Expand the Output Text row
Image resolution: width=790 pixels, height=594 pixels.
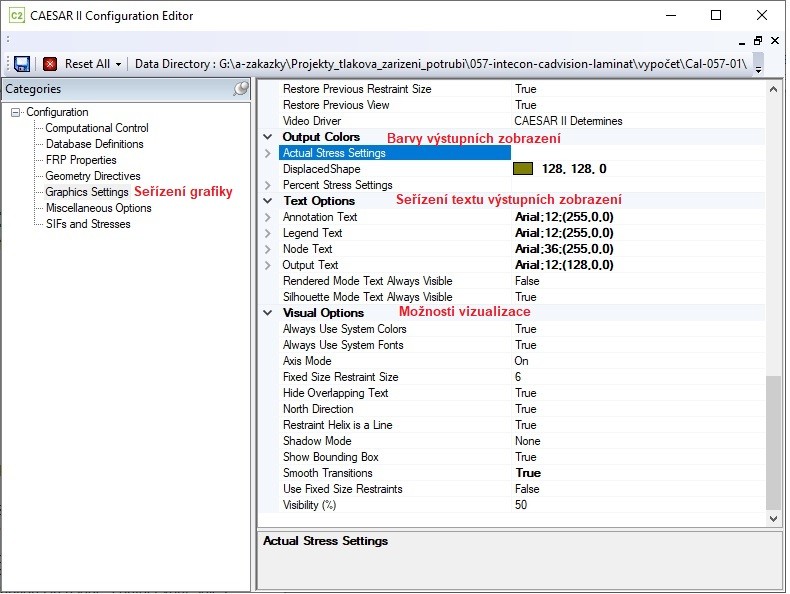(268, 266)
